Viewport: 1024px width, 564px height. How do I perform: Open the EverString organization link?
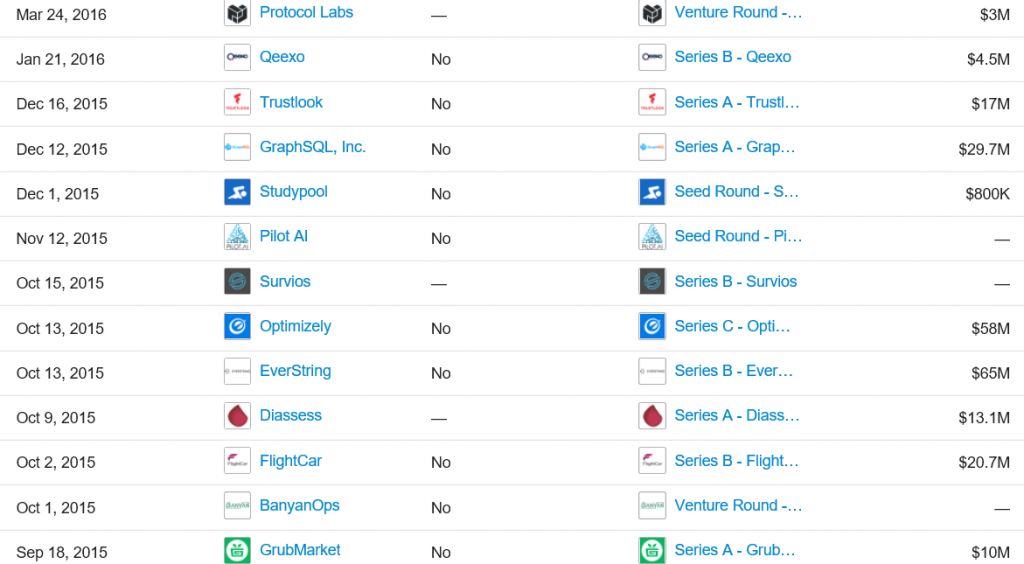pyautogui.click(x=295, y=371)
